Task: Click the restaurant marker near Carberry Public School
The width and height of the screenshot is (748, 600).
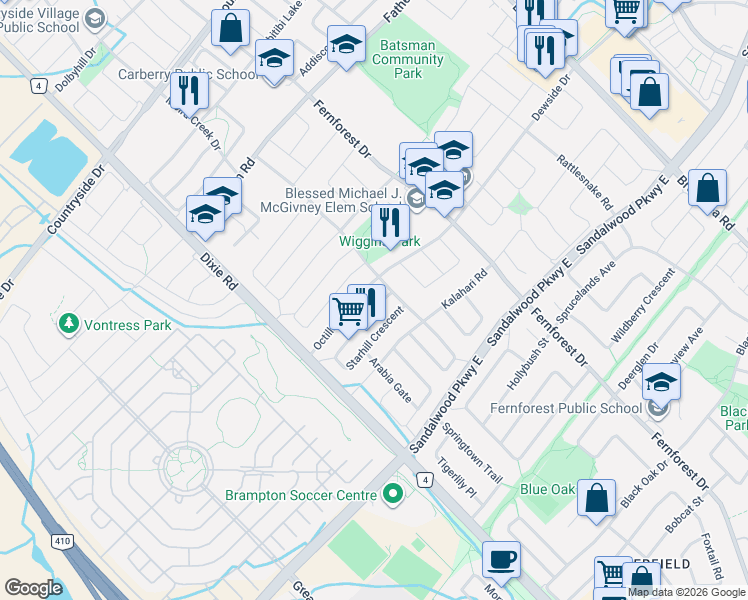Action: pos(189,92)
